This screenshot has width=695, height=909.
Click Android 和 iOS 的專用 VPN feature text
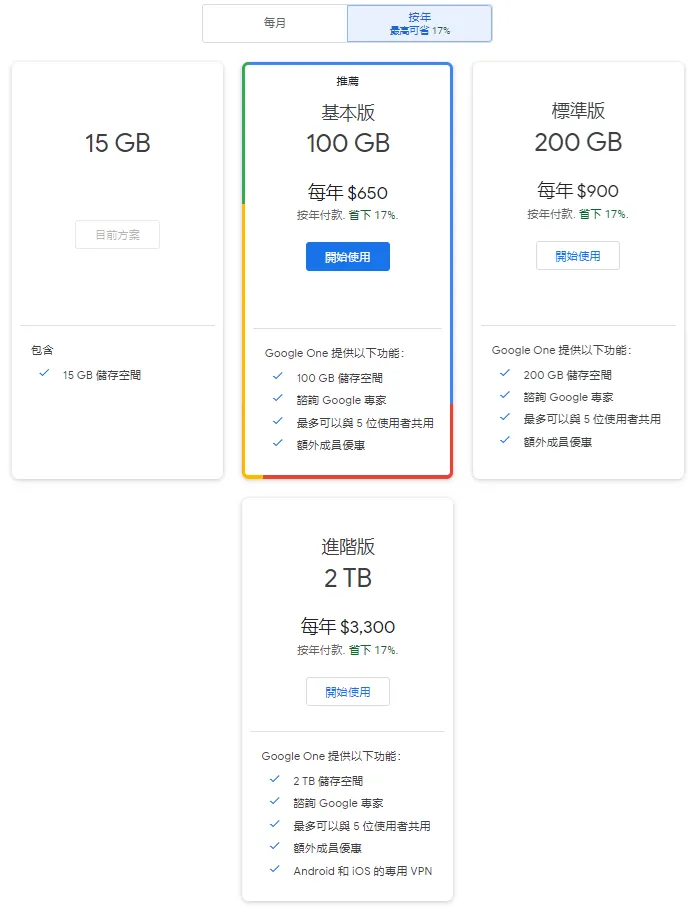pos(362,871)
